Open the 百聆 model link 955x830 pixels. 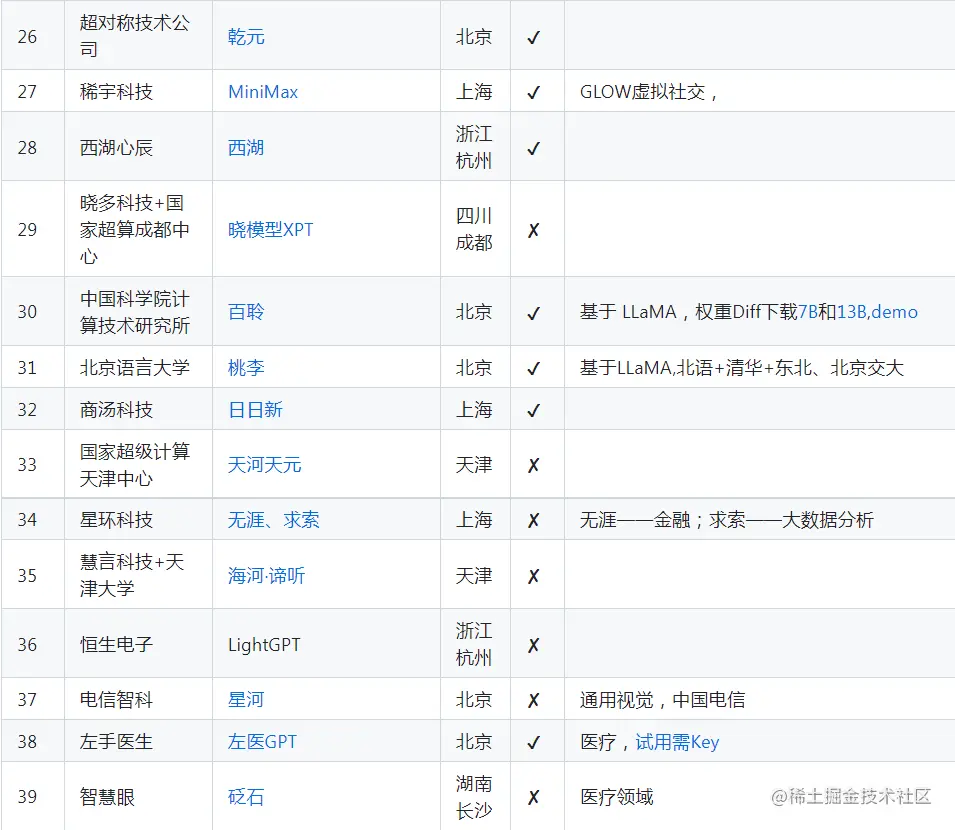coord(244,311)
